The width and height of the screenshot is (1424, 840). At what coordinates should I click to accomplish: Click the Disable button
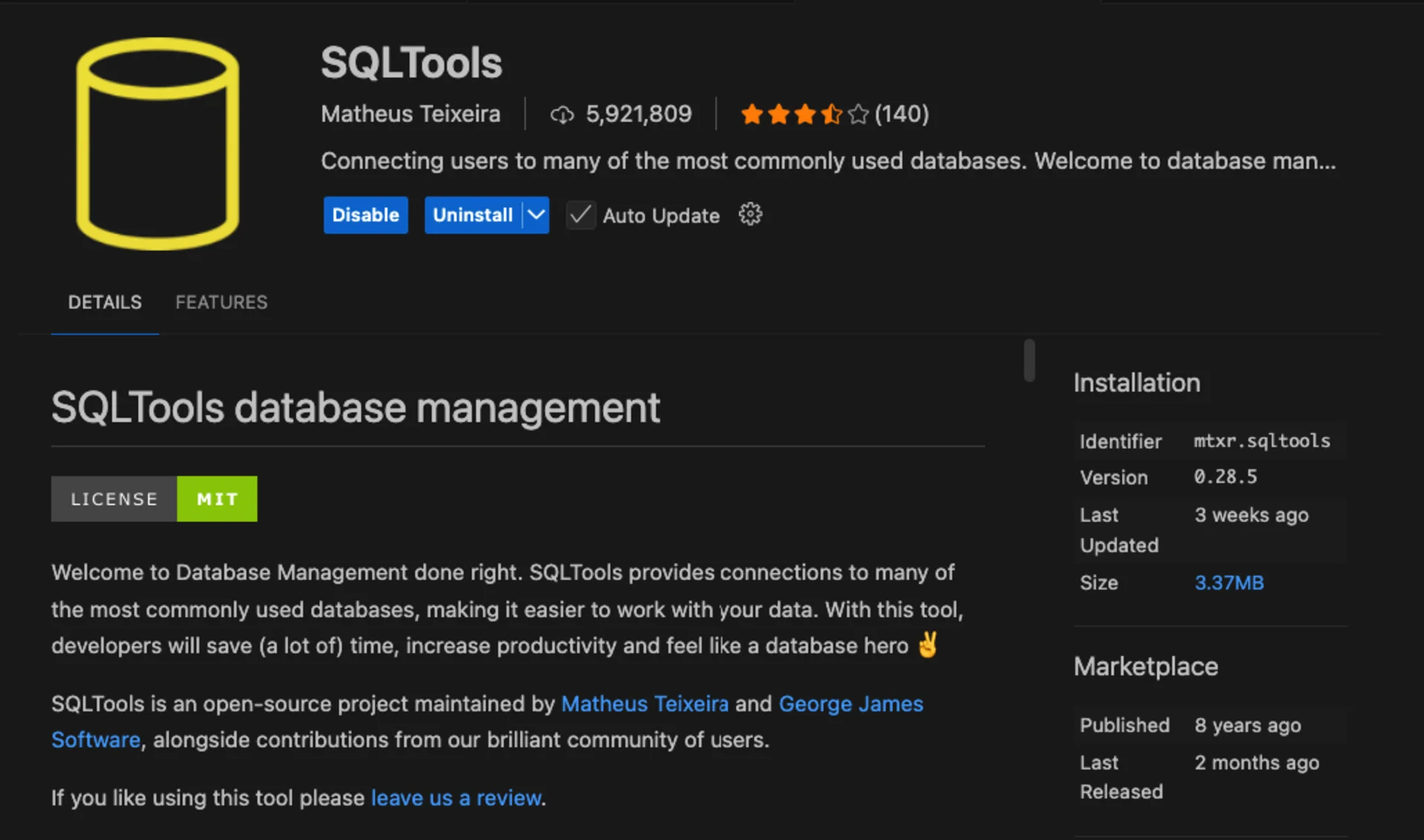pos(365,215)
